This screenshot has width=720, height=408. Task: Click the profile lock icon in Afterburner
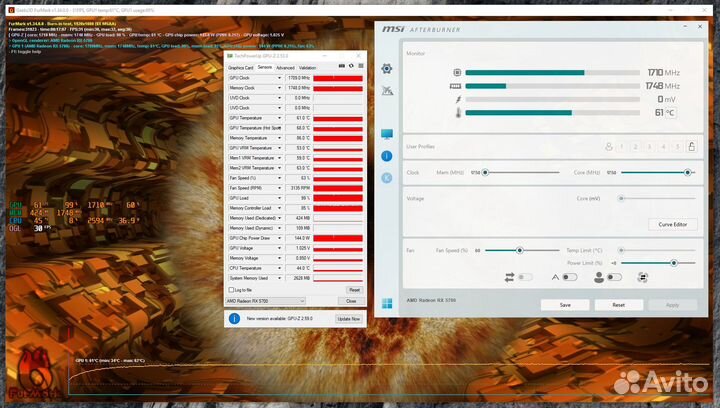pos(692,146)
